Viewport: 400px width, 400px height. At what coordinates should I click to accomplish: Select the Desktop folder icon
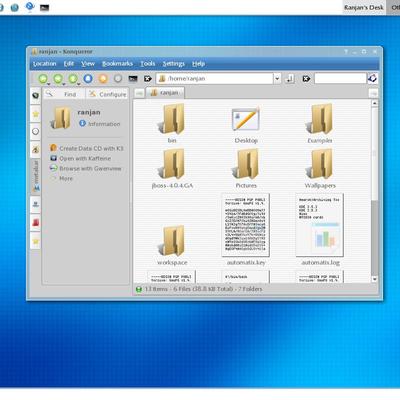(x=246, y=123)
